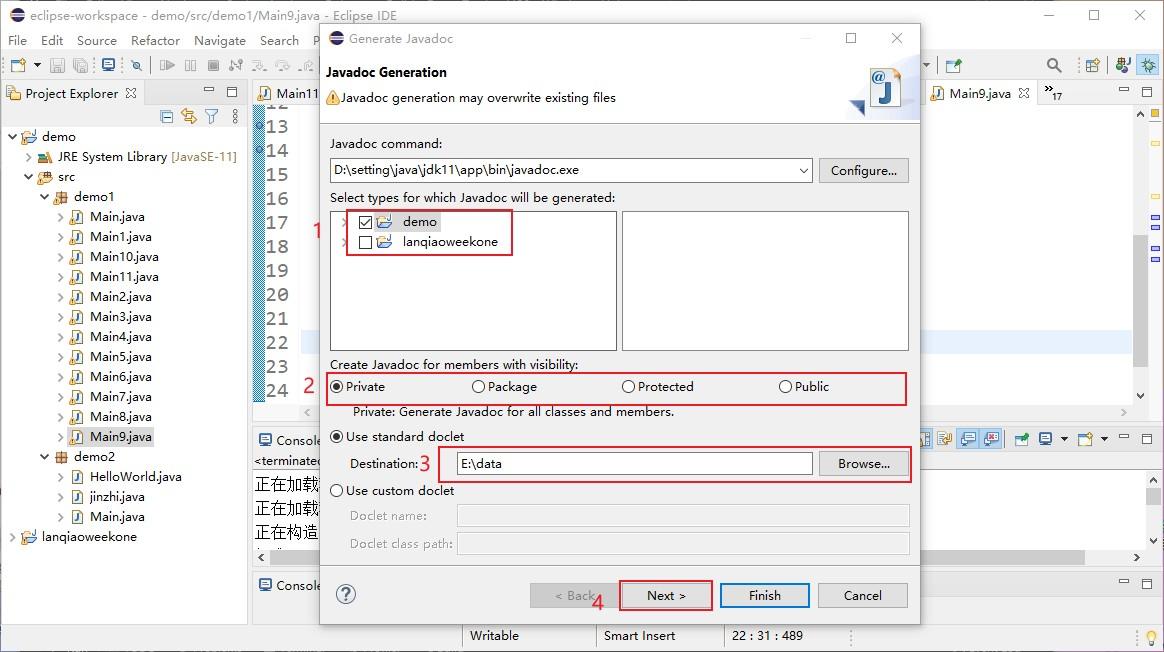
Task: Open the Refactor menu
Action: [x=155, y=40]
